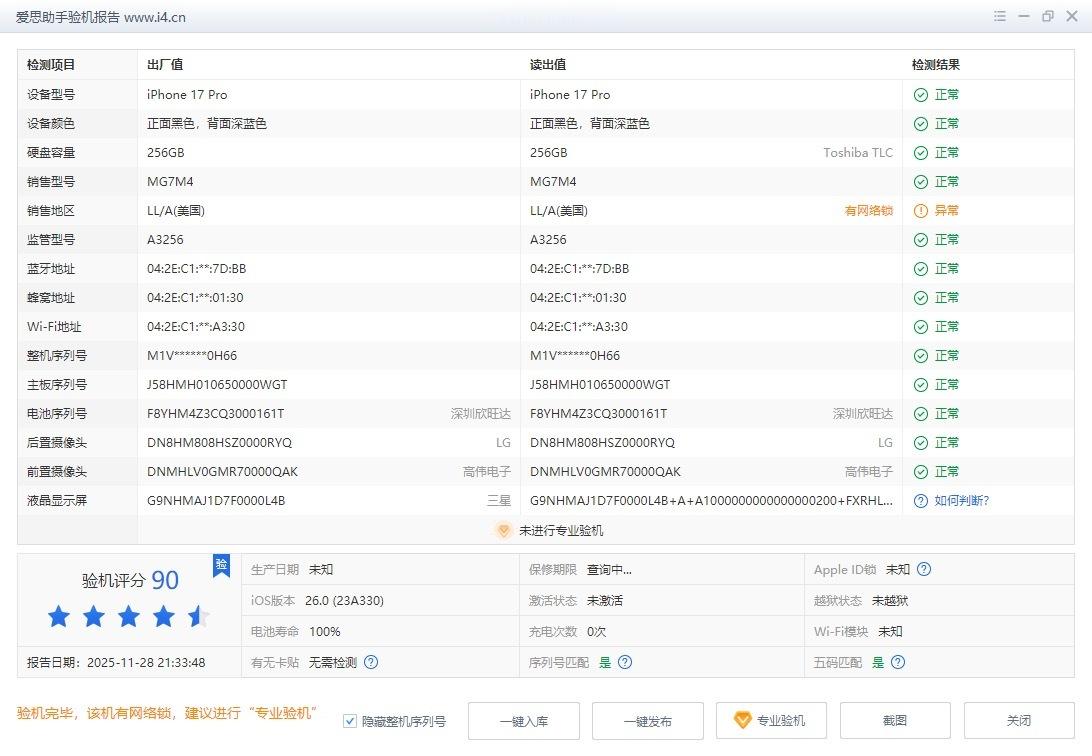Image resolution: width=1092 pixels, height=756 pixels.
Task: Click the 读出值 column header
Action: [548, 65]
